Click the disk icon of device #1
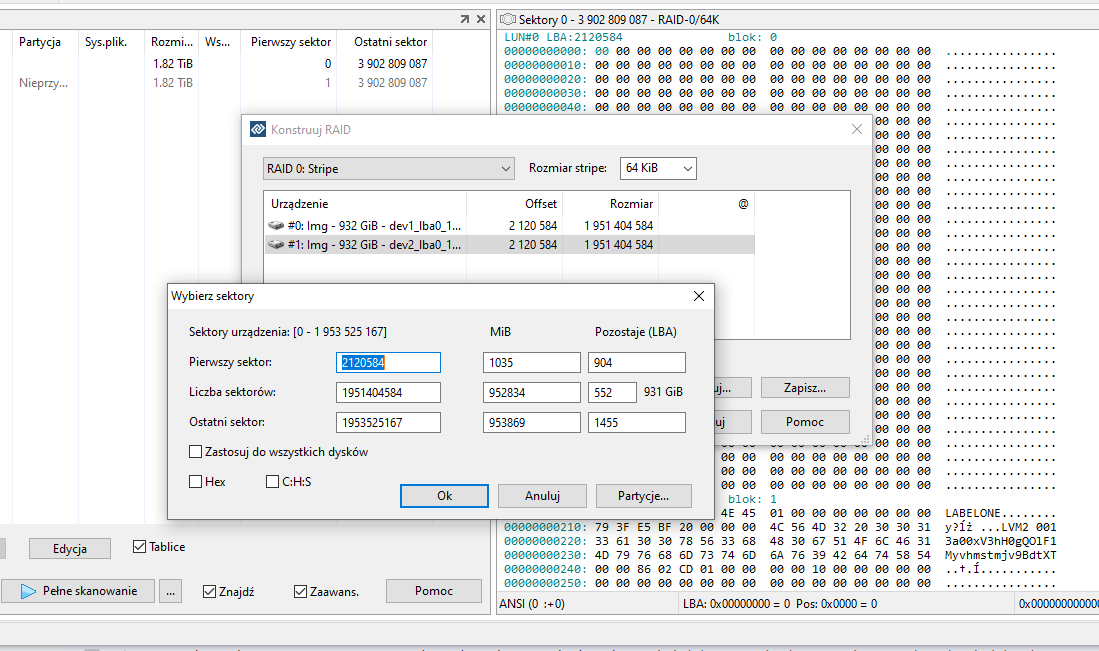The width and height of the screenshot is (1099, 651). (276, 245)
